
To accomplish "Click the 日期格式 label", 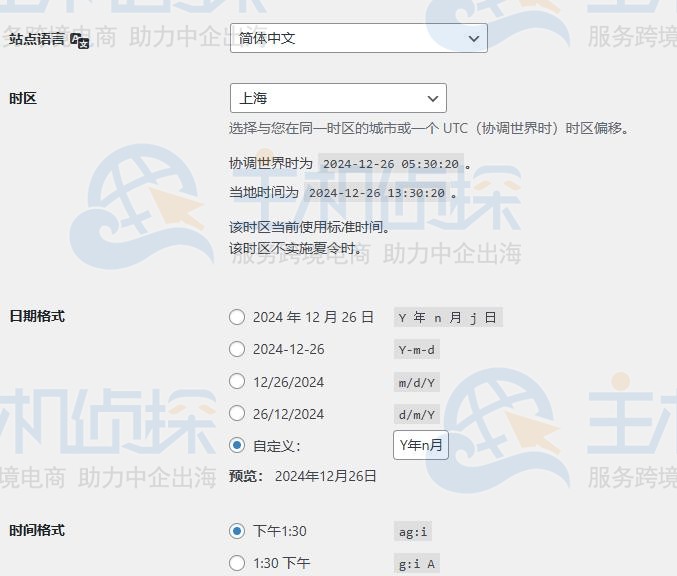I will click(37, 316).
